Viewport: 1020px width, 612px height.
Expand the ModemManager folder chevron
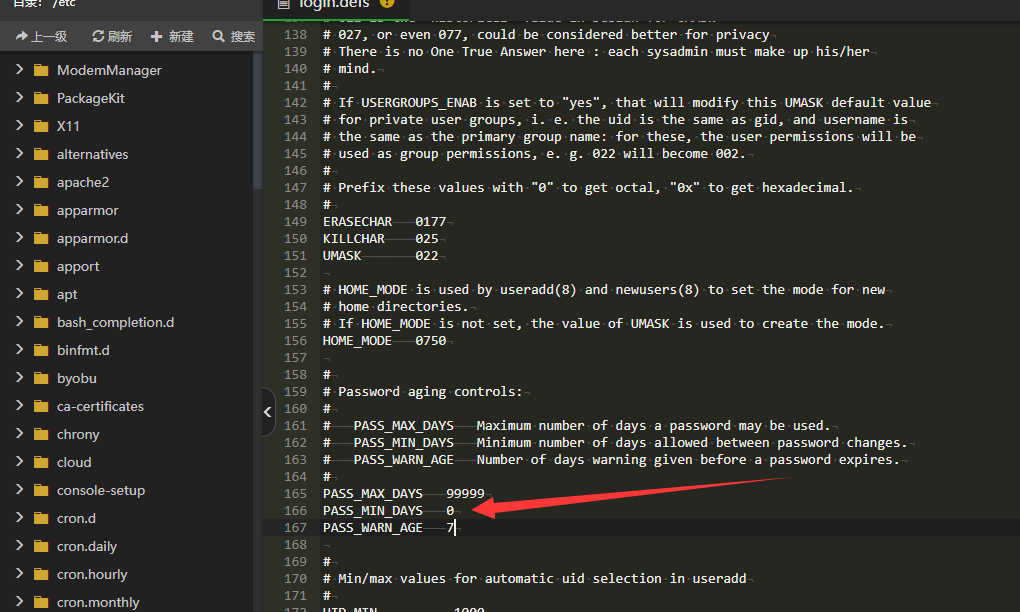click(19, 70)
